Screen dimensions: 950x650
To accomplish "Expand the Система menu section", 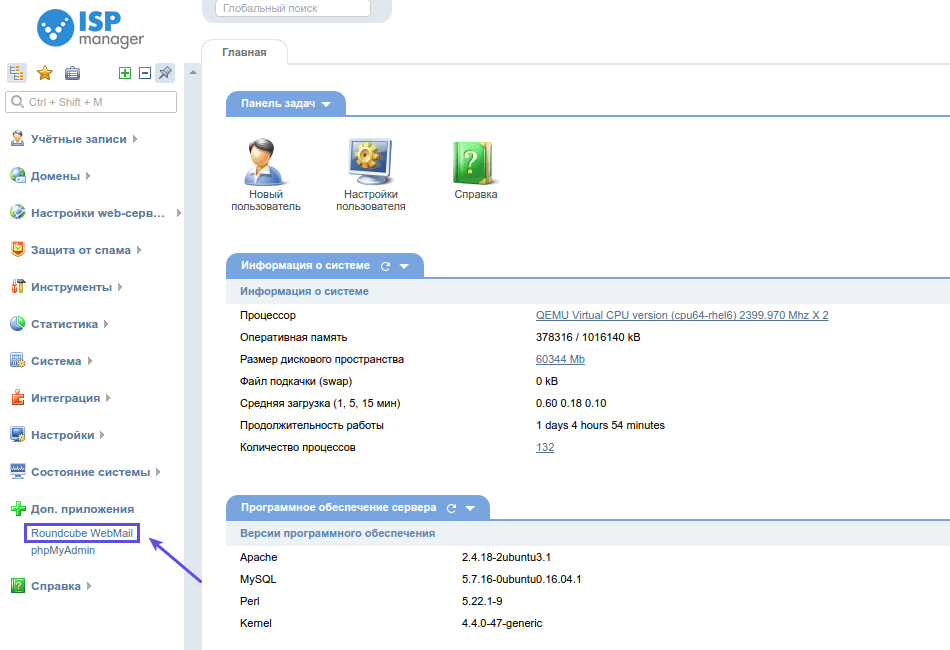I will point(90,360).
